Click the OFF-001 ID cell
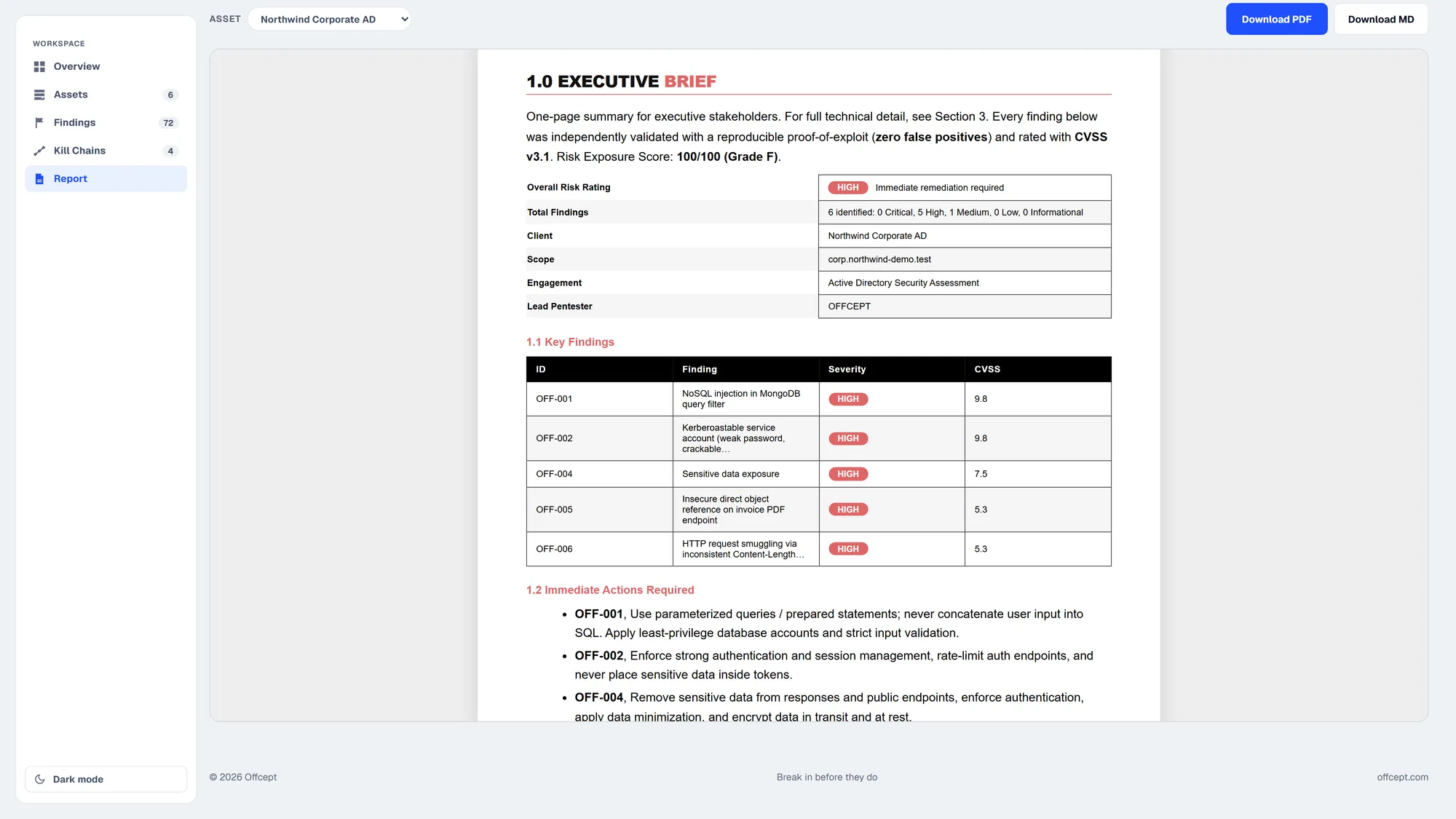 599,399
